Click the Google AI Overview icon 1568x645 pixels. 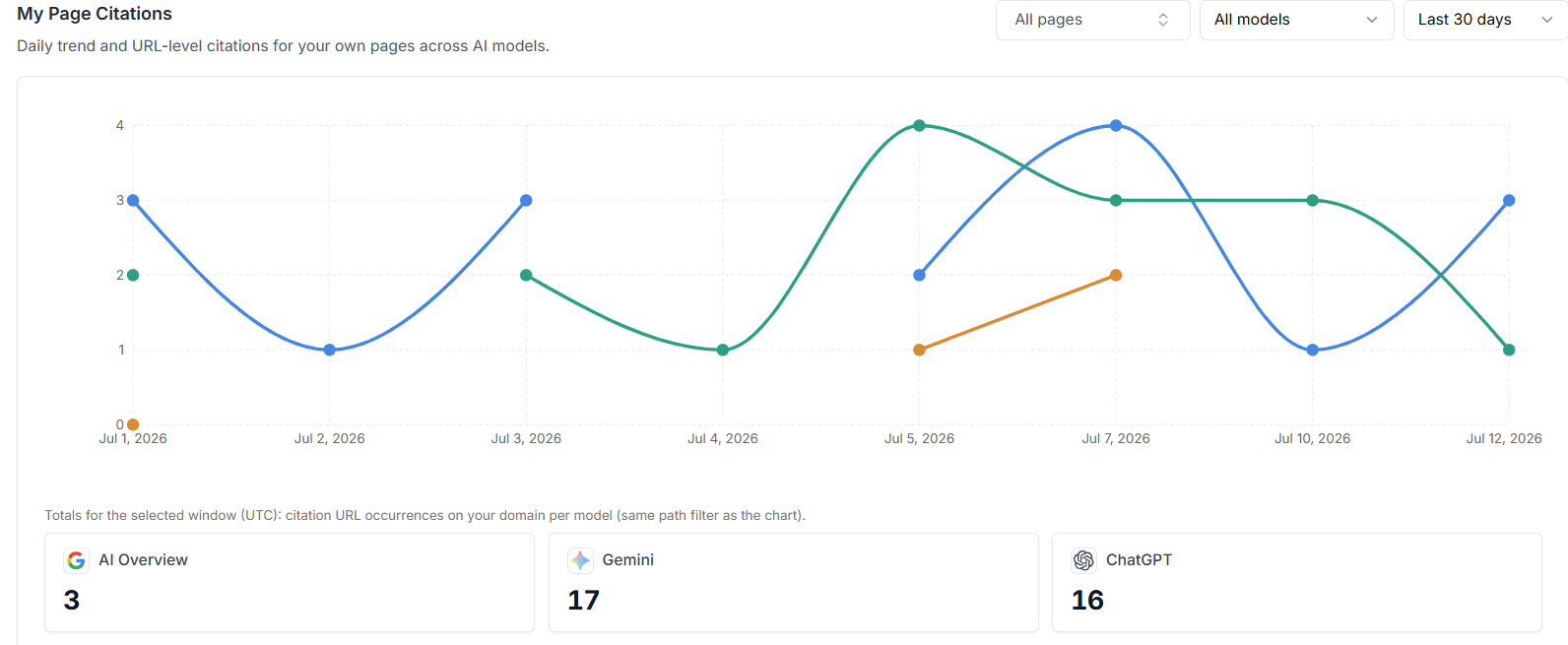coord(76,560)
